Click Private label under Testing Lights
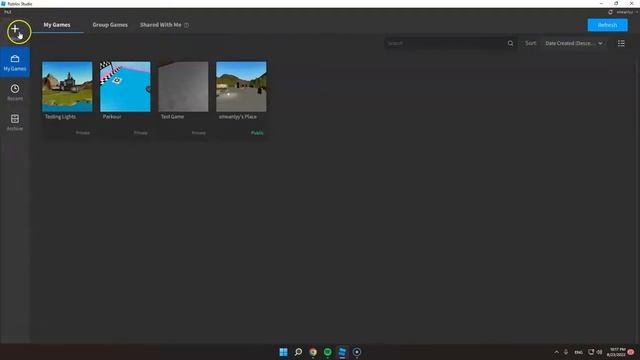The width and height of the screenshot is (640, 360). click(83, 133)
